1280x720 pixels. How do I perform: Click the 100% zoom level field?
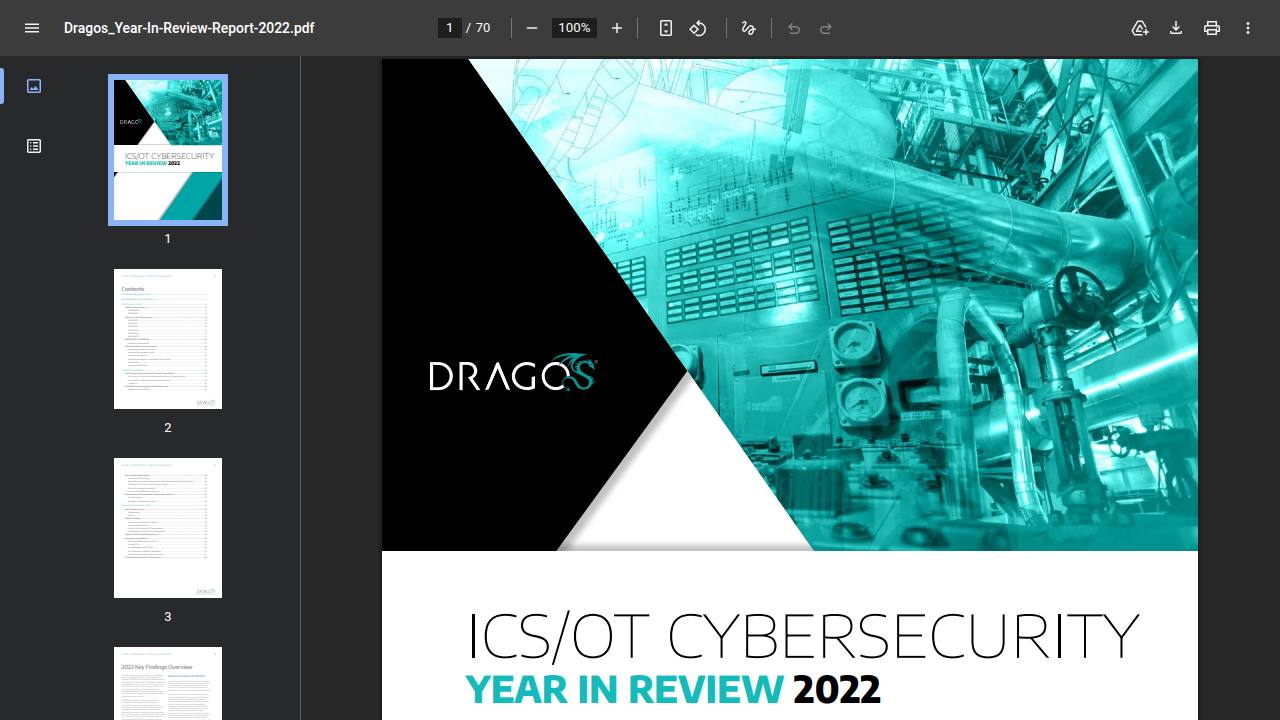click(x=574, y=28)
